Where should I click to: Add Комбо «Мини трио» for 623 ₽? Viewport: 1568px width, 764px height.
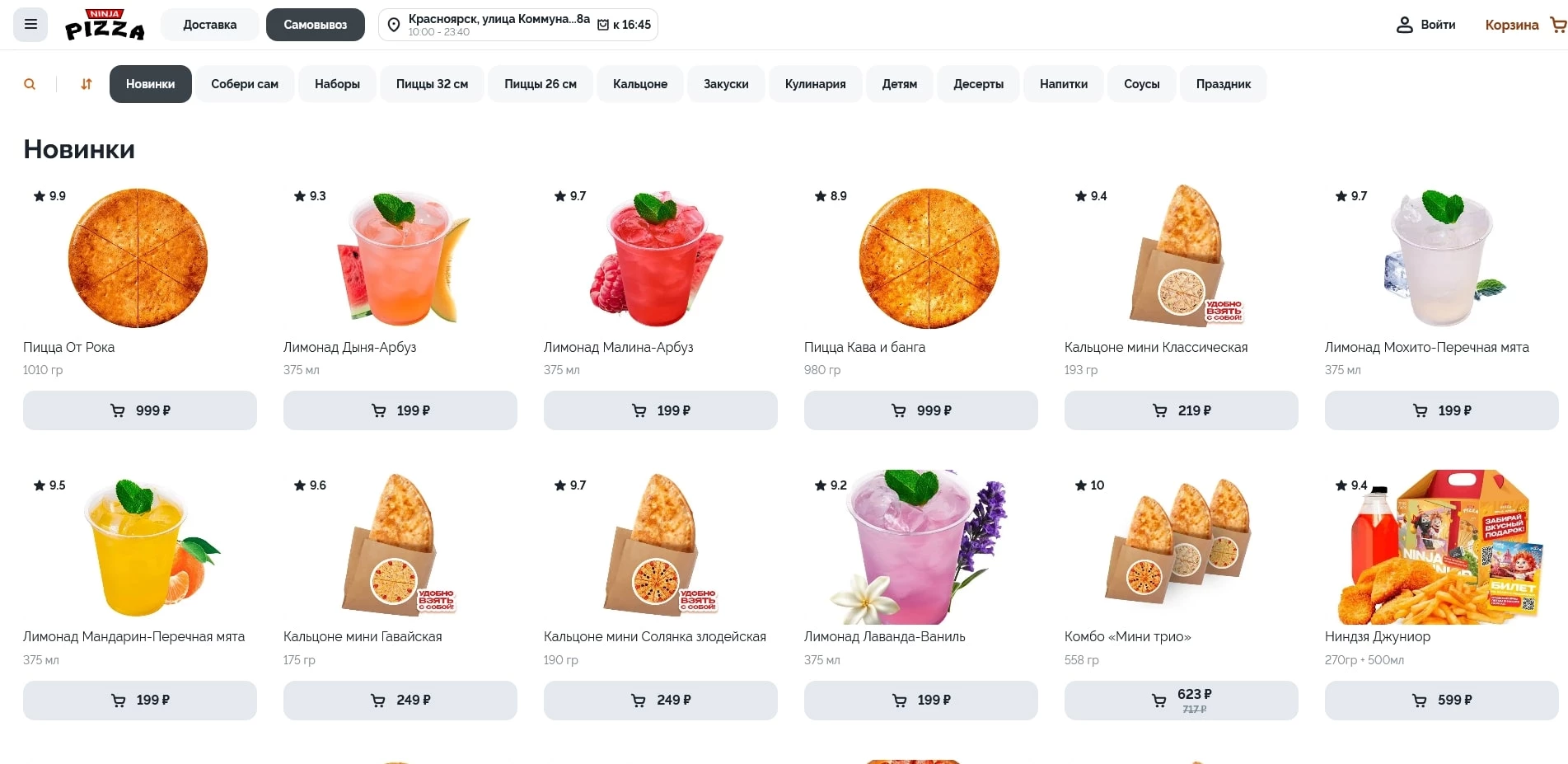tap(1181, 701)
